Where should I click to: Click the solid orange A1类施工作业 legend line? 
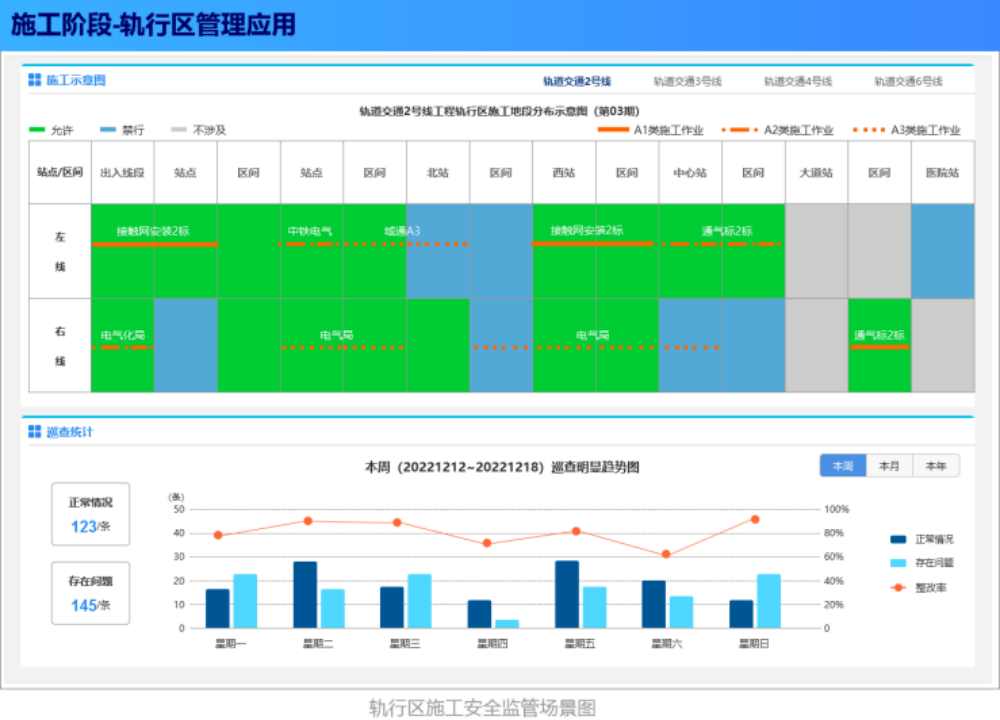(x=613, y=130)
